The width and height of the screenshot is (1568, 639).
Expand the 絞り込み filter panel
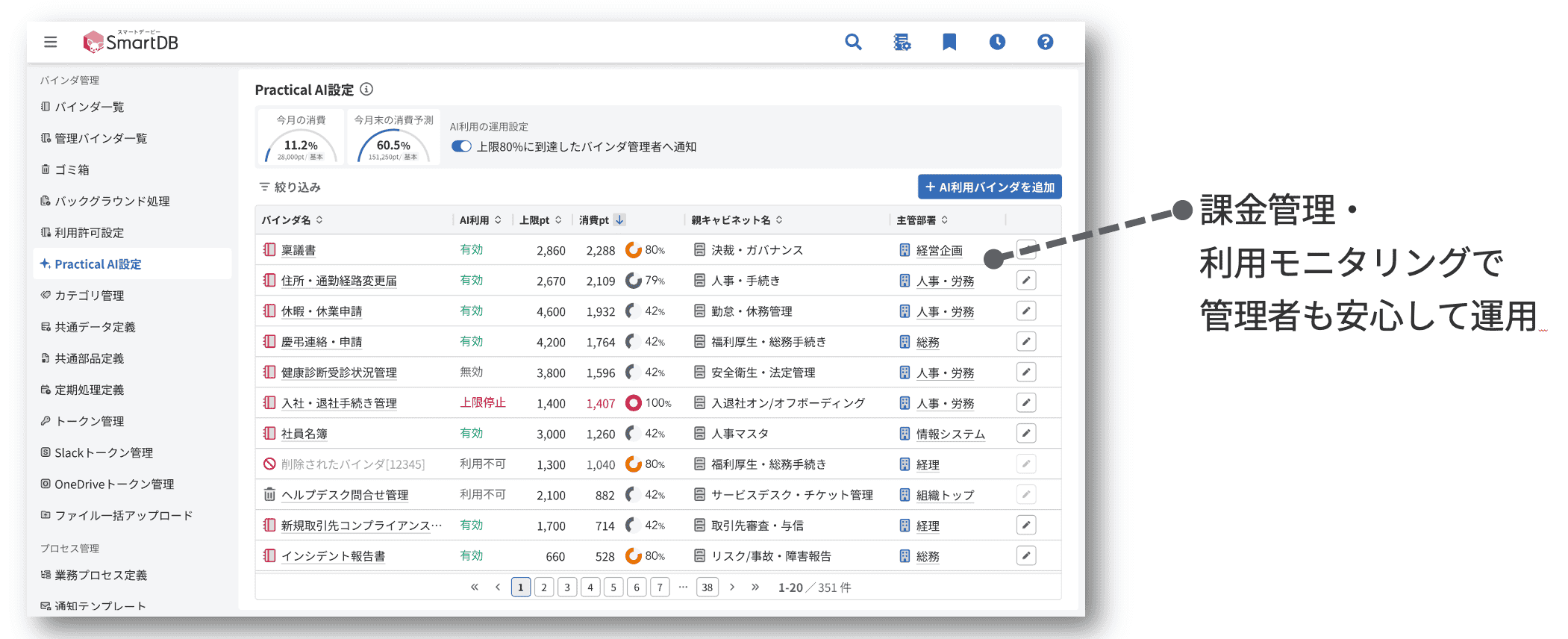click(x=290, y=187)
